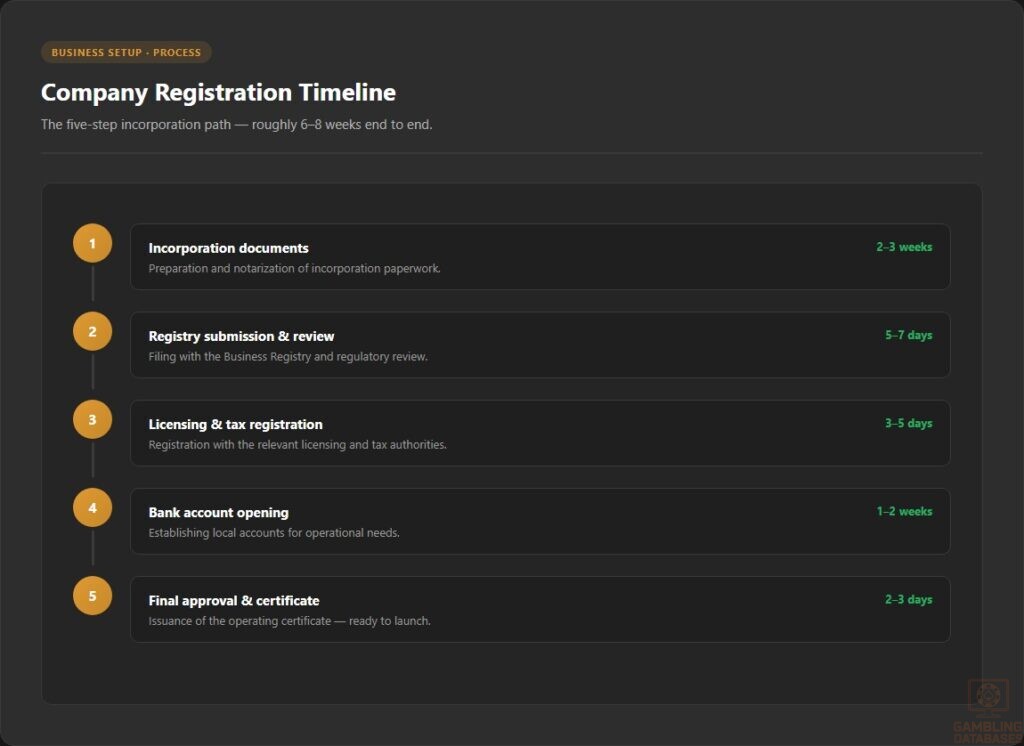Viewport: 1024px width, 746px height.
Task: Select the 'Final approval & certificate' title
Action: pyautogui.click(x=234, y=601)
